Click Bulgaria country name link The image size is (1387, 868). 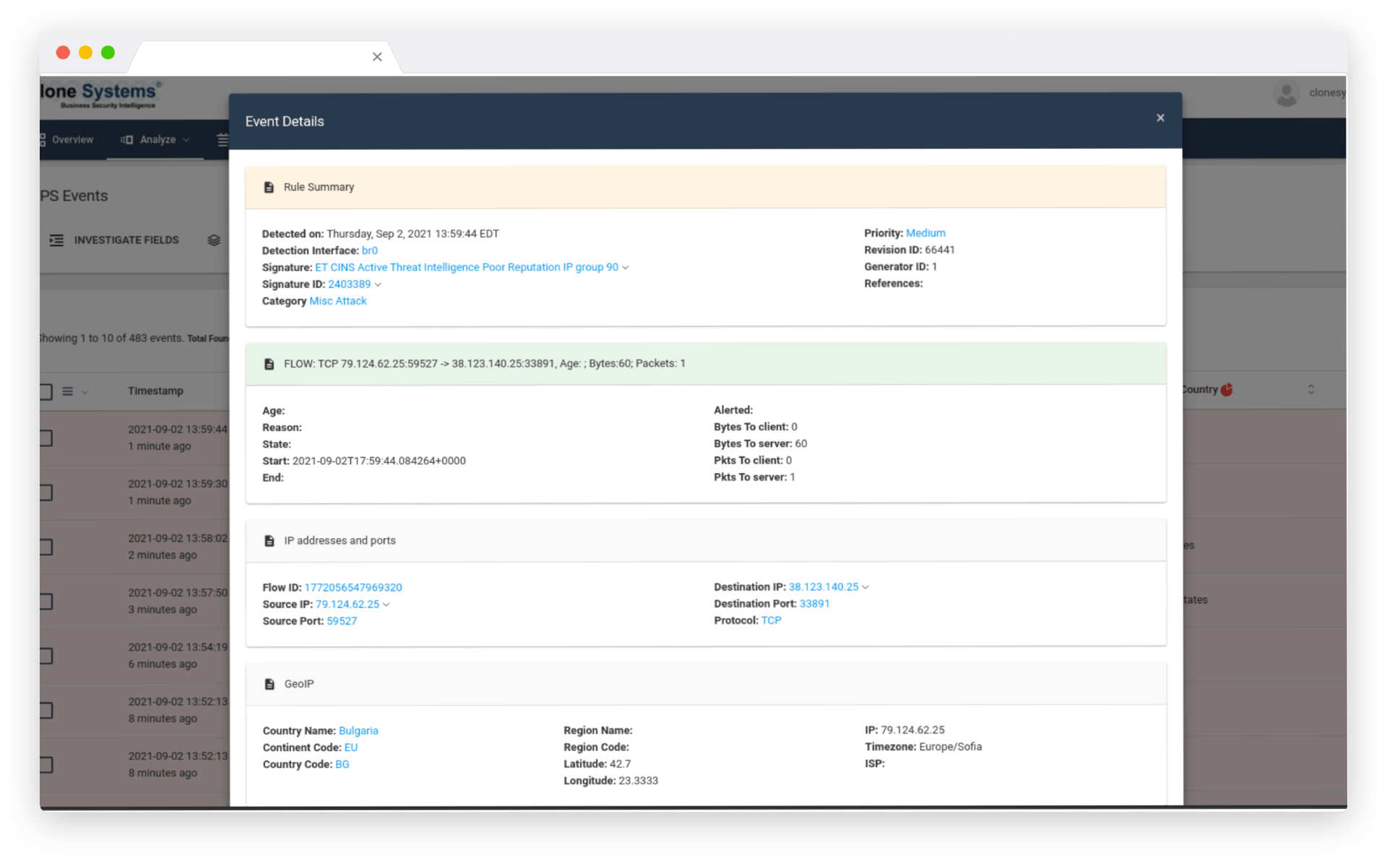358,730
